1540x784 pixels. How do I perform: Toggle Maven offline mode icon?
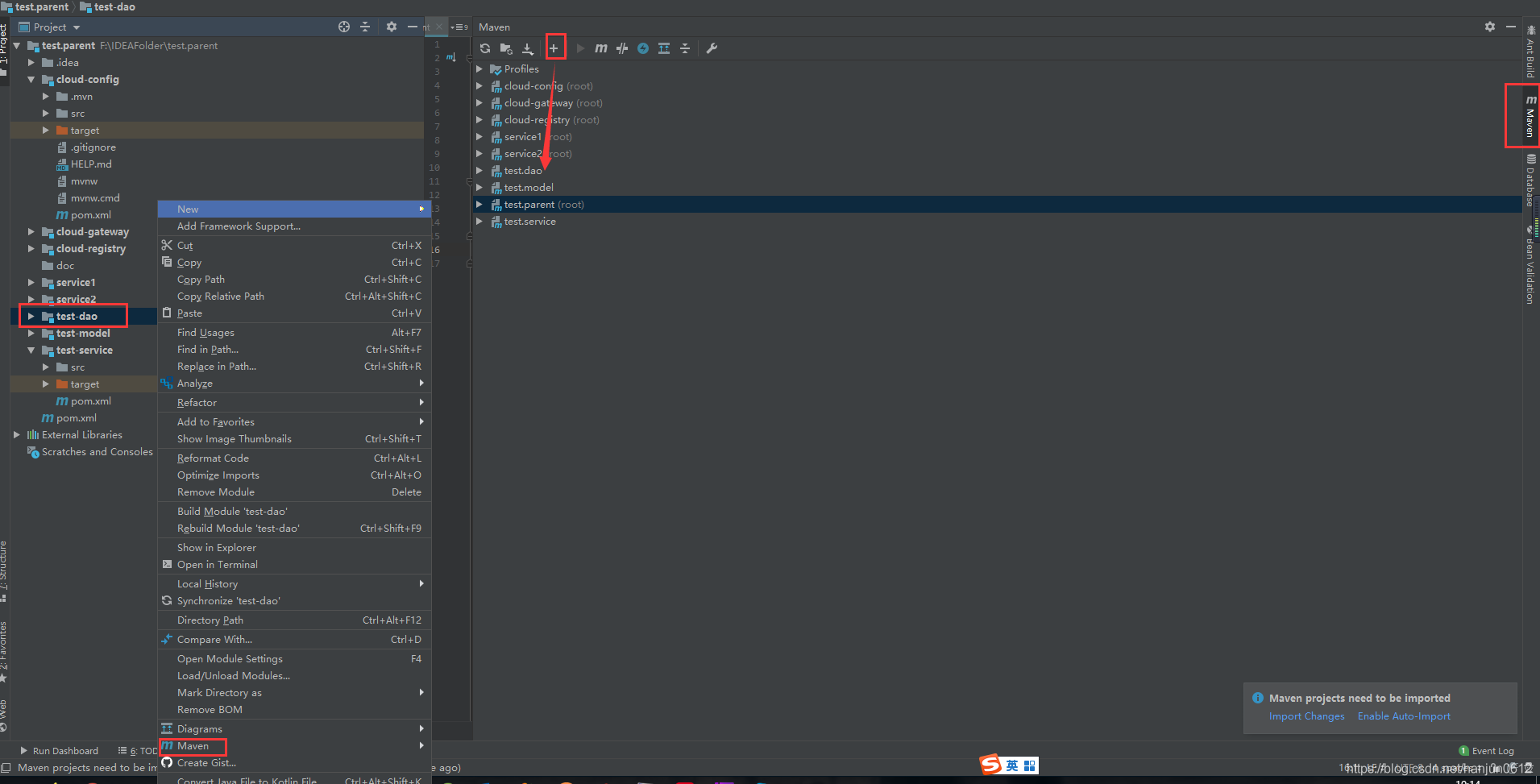622,48
